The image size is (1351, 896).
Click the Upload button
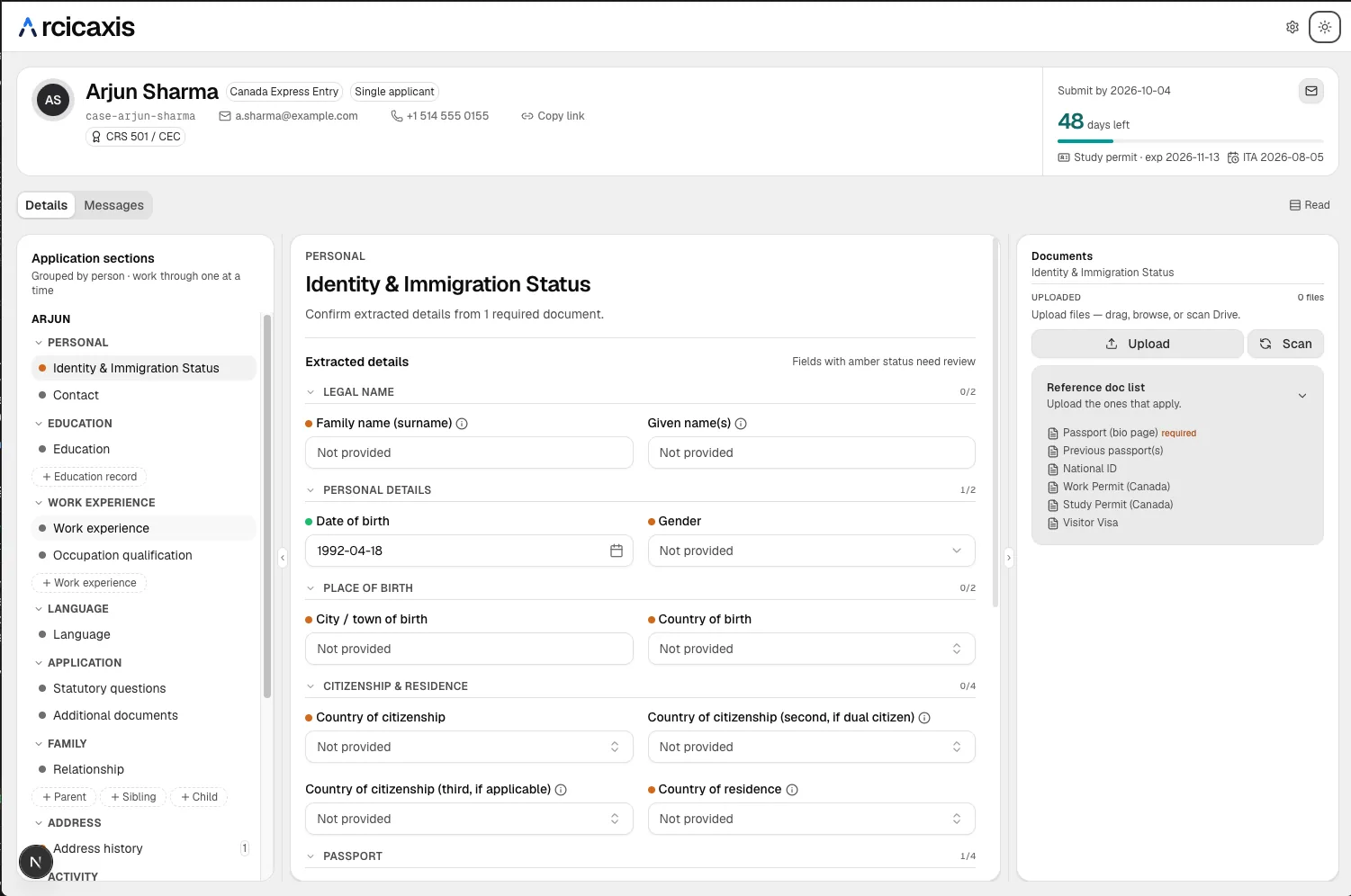coord(1137,344)
